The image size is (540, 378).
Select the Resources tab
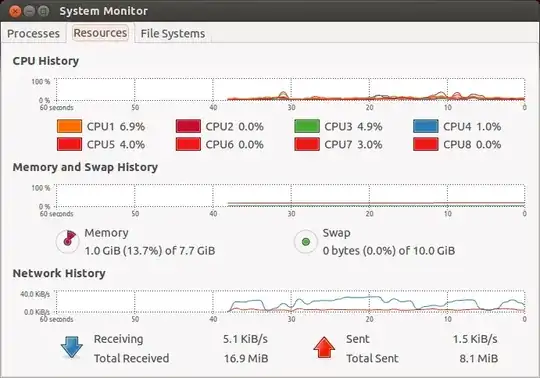[x=100, y=33]
